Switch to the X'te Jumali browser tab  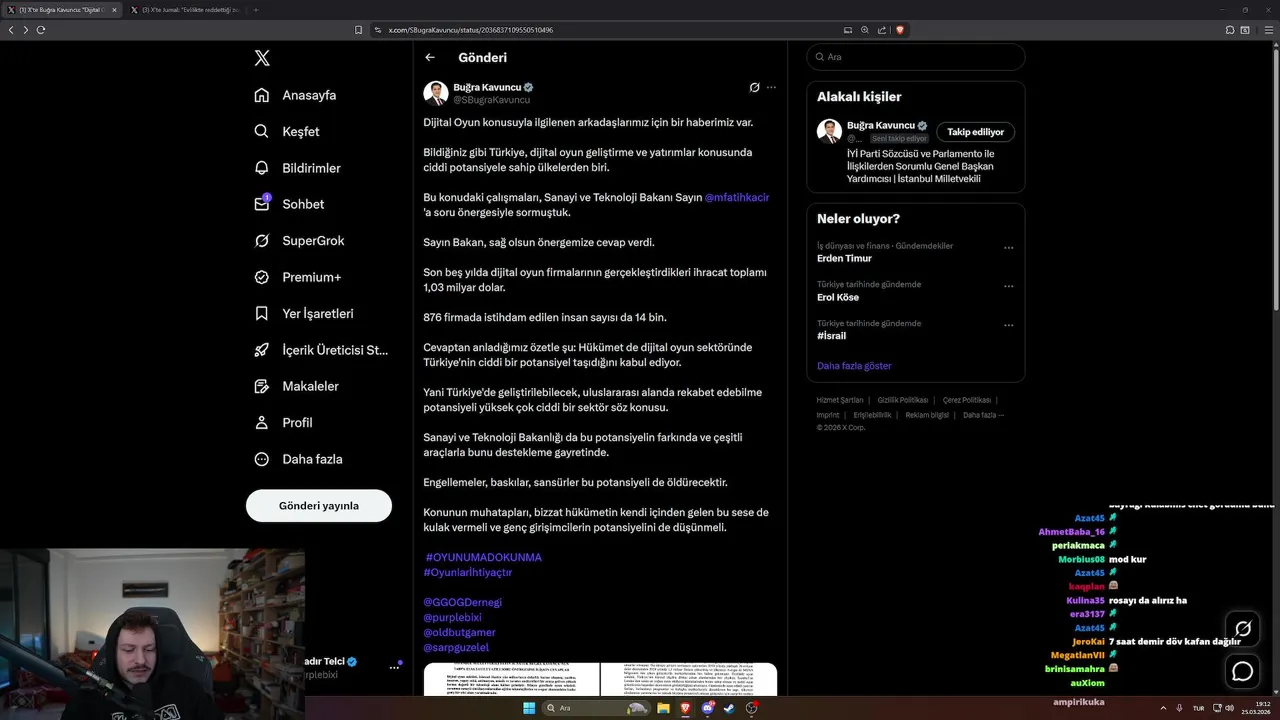(185, 10)
